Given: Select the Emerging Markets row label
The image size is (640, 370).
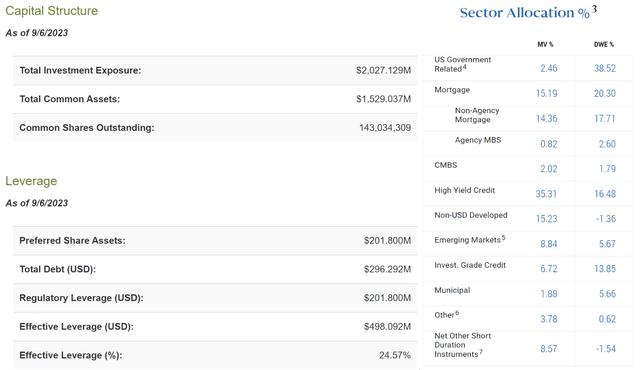Looking at the screenshot, I should point(469,240).
